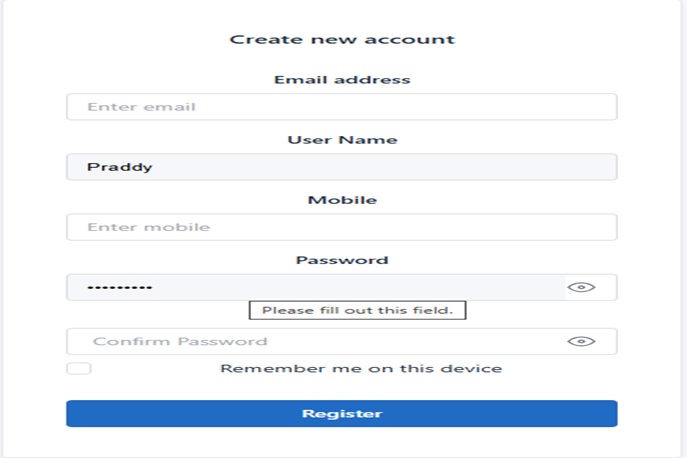Click the empty white area below the Register button

(341, 442)
